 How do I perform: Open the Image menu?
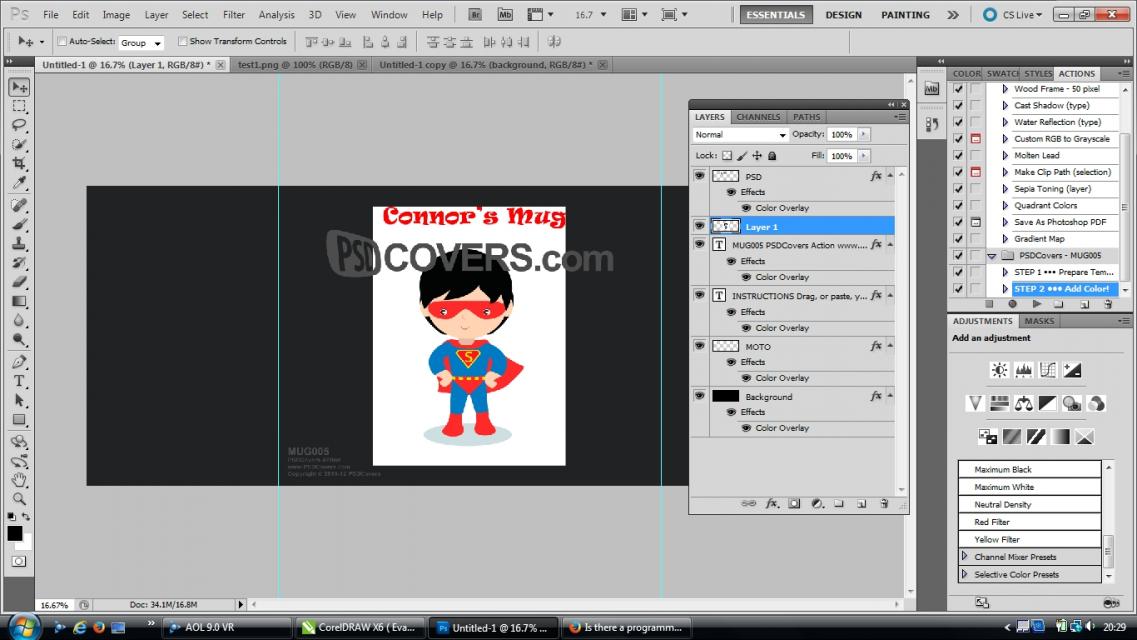(x=116, y=14)
